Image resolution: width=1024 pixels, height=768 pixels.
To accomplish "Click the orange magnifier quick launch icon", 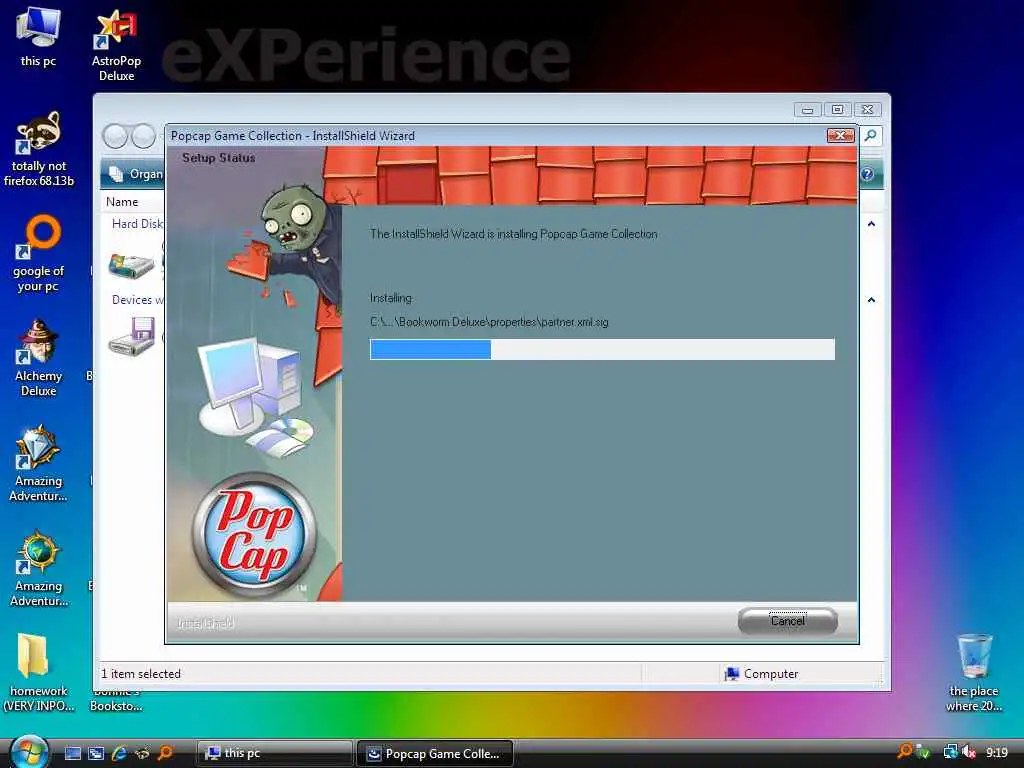I will pyautogui.click(x=165, y=753).
